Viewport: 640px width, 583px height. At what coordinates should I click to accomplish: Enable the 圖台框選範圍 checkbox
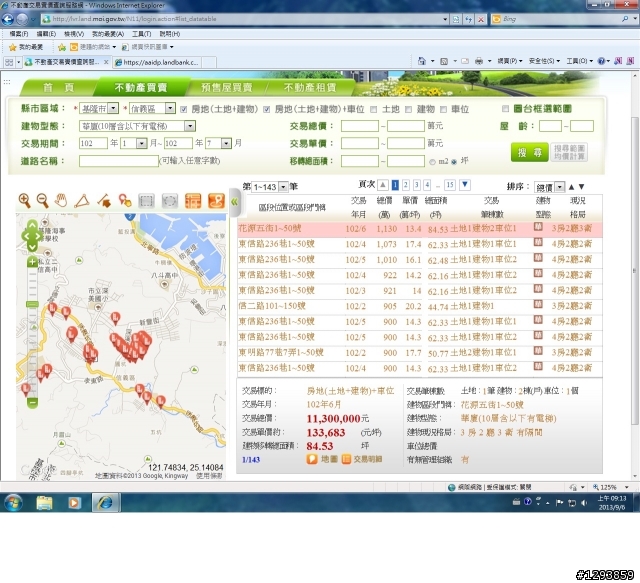click(x=505, y=109)
